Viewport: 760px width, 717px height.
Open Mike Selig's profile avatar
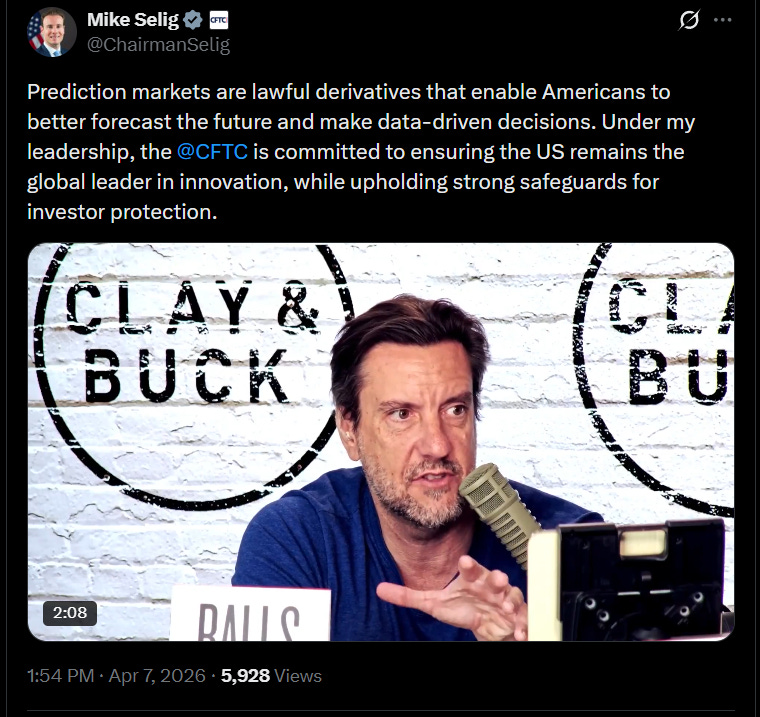tap(51, 32)
